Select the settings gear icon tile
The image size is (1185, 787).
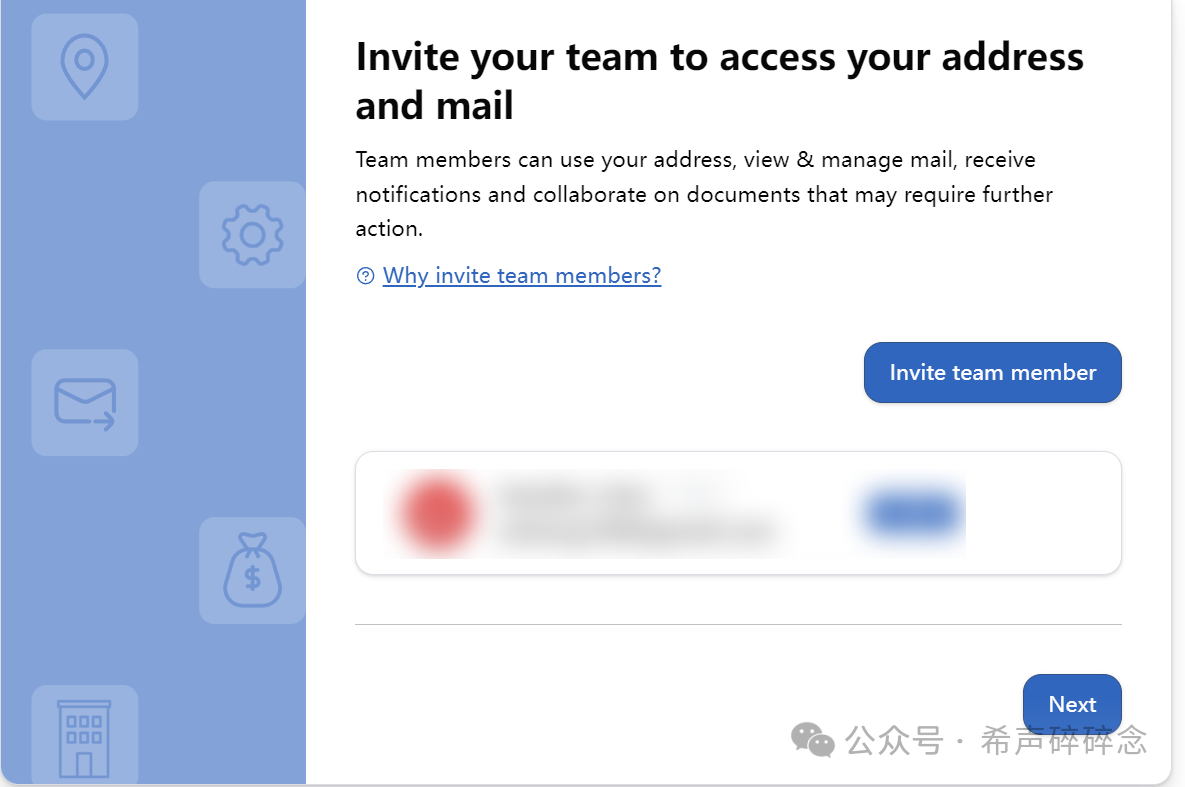click(x=252, y=234)
